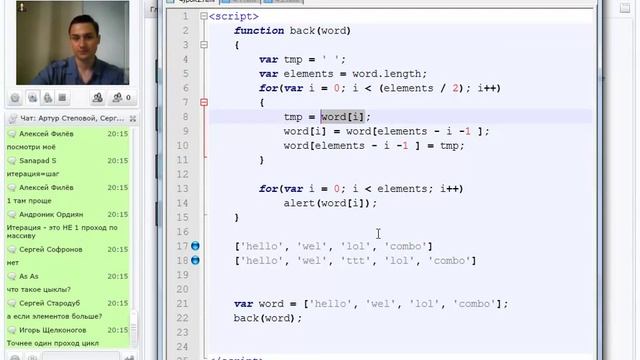This screenshot has height=360, width=640.
Task: Click line number 8 in the gutter
Action: click(185, 117)
